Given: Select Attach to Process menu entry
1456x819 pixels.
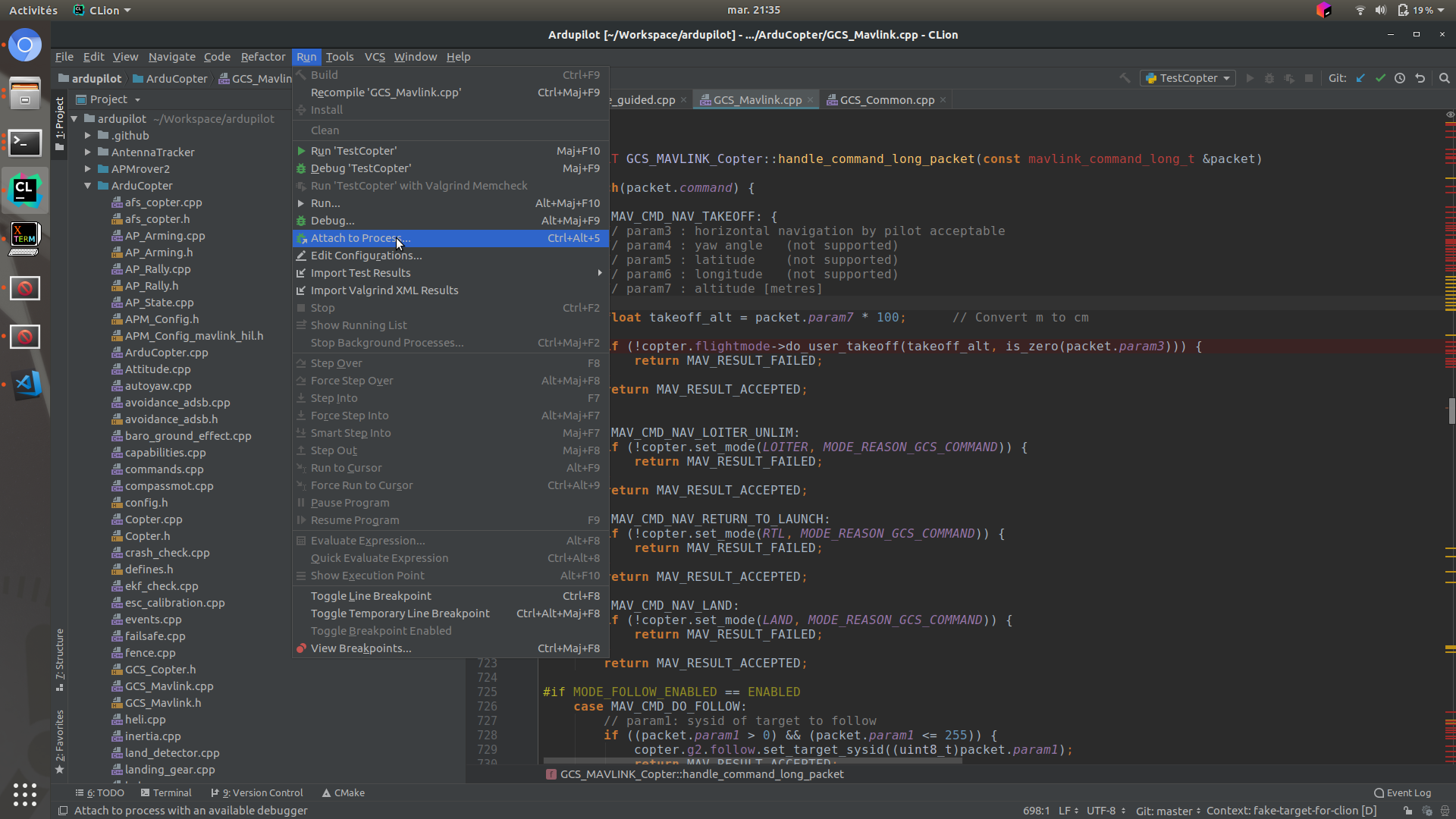Looking at the screenshot, I should coord(360,238).
